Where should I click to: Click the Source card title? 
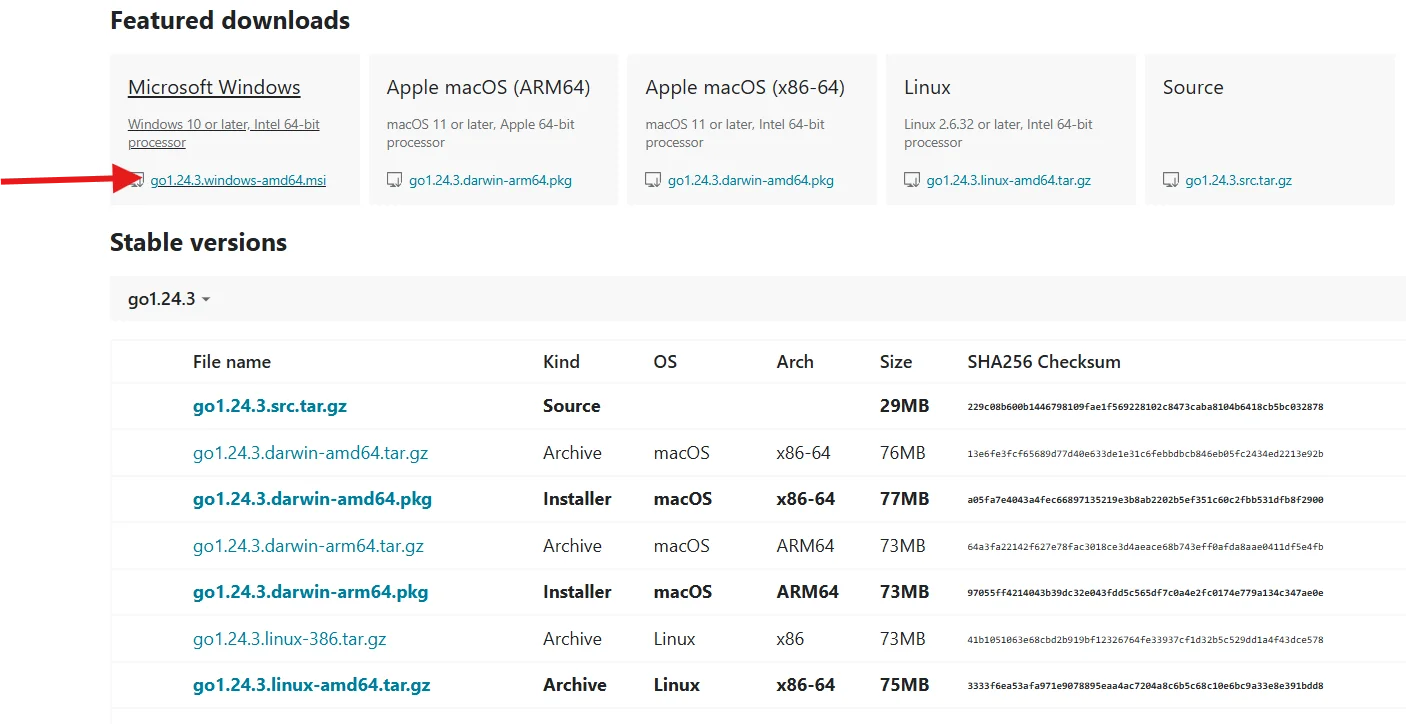(1193, 87)
